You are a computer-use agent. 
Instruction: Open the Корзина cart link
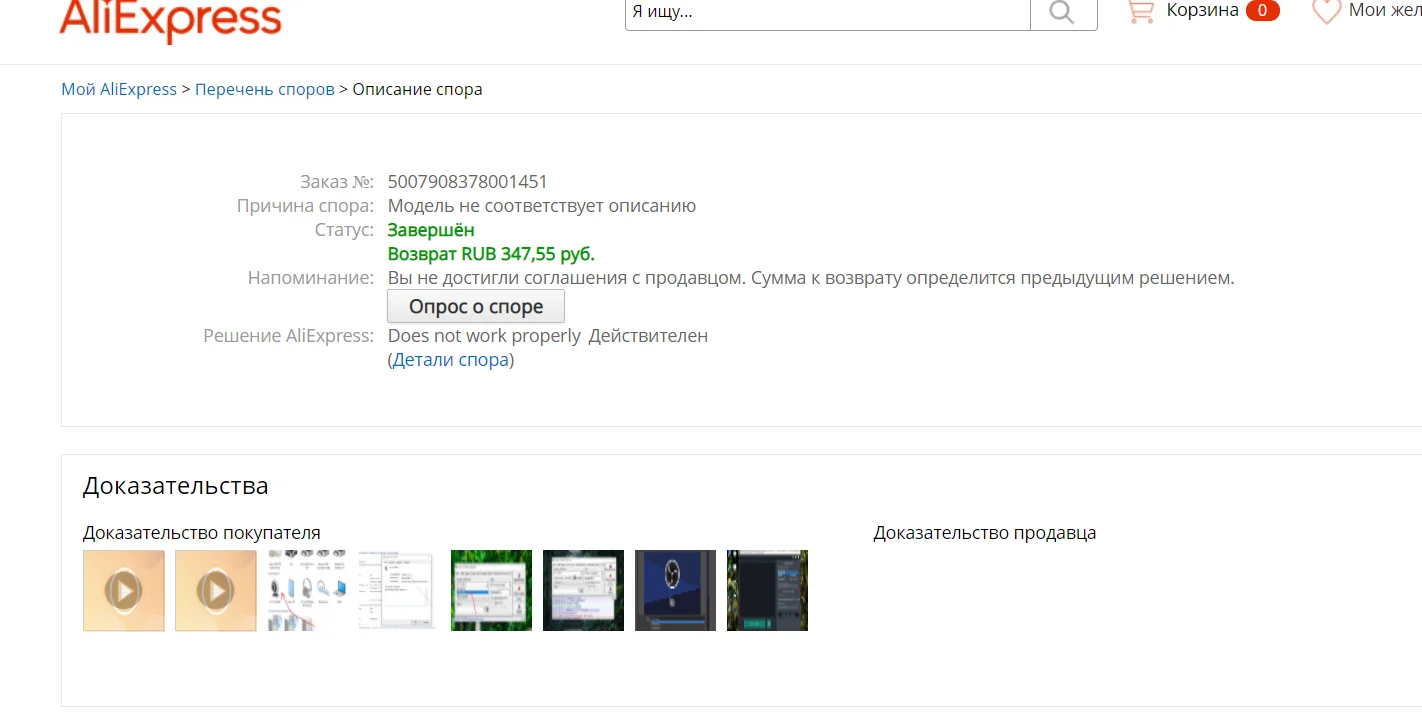[1202, 11]
